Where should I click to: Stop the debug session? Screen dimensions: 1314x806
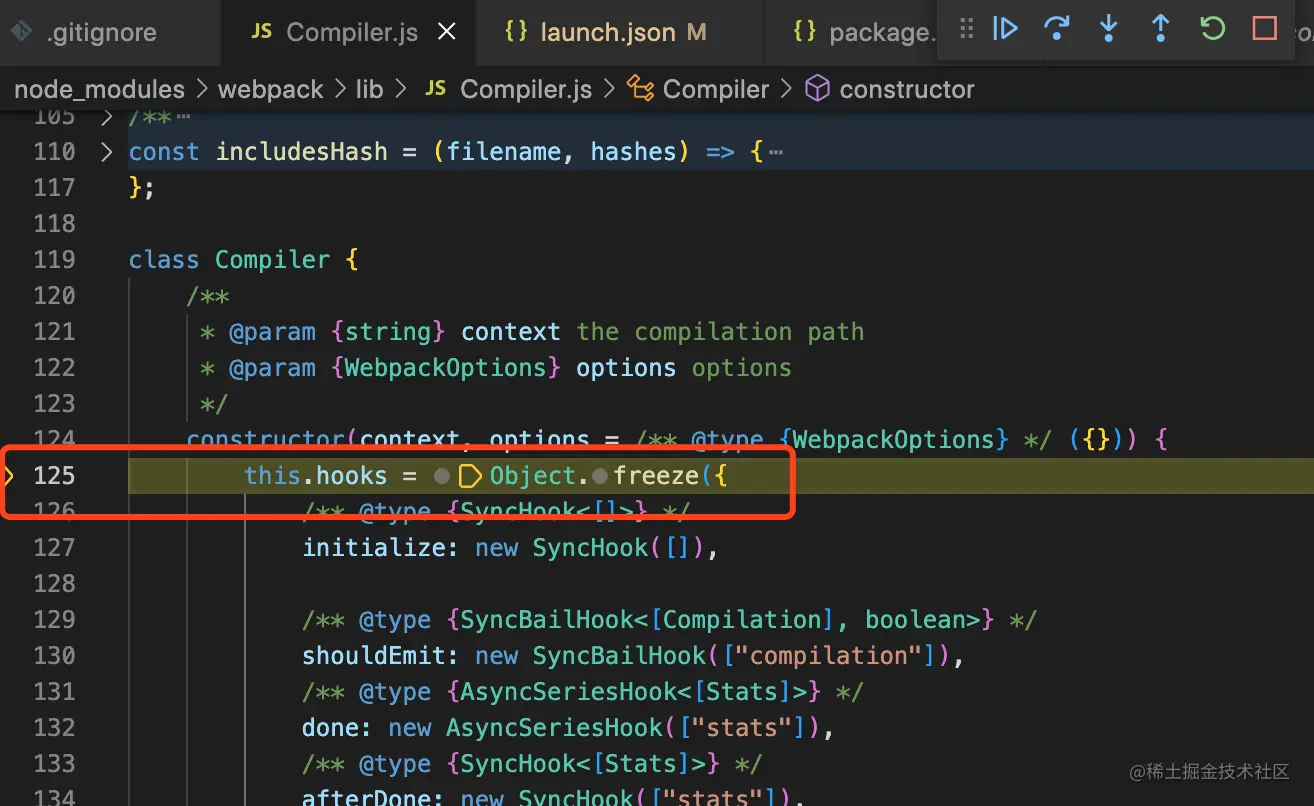tap(1265, 28)
